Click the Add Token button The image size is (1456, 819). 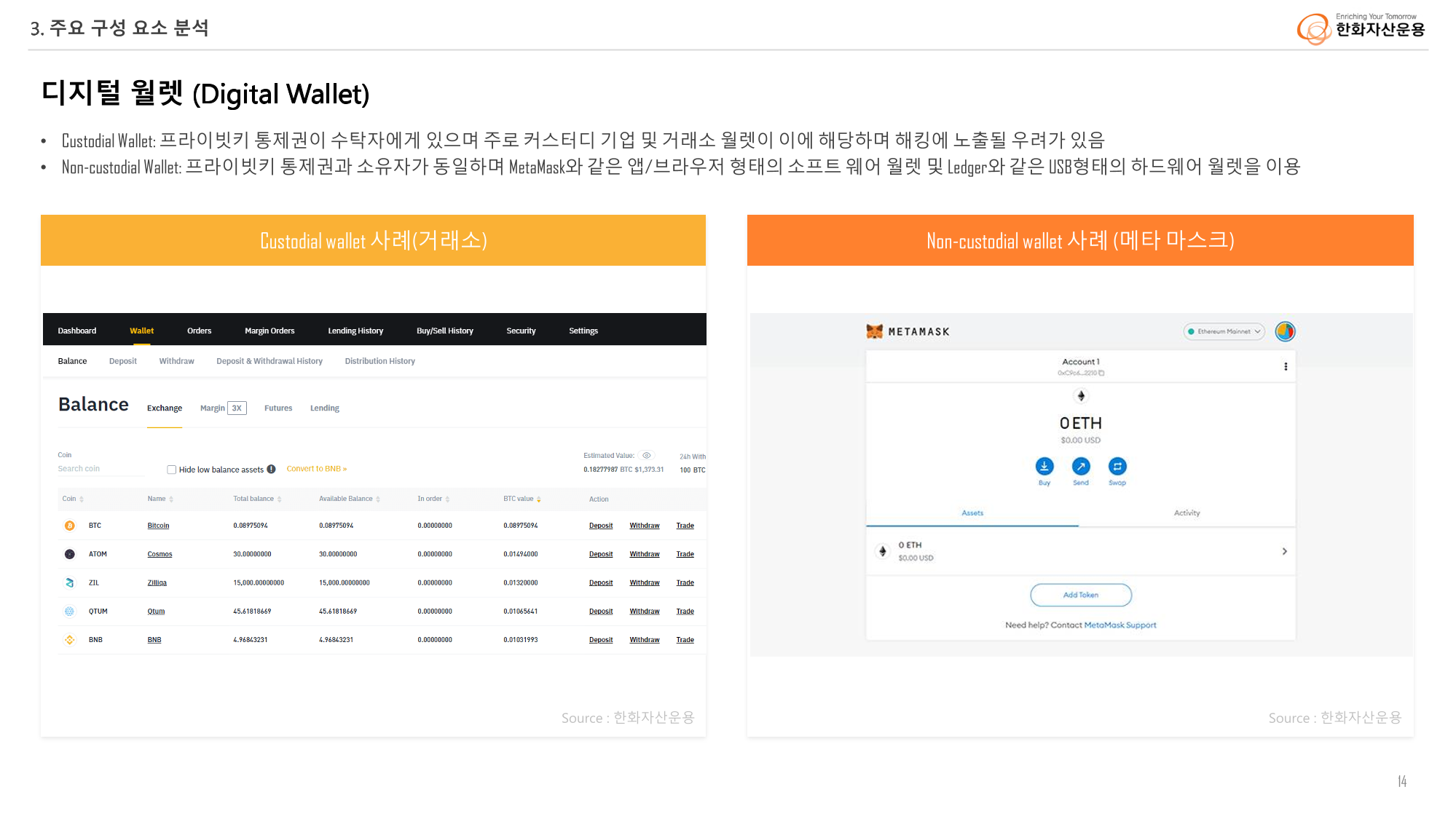click(1080, 595)
